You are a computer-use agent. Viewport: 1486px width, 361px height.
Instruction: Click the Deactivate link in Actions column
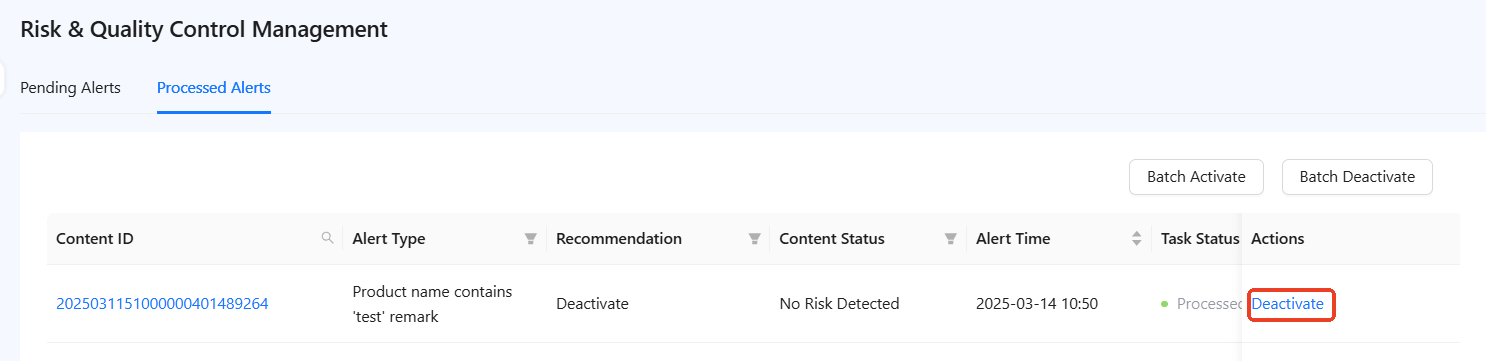pos(1287,304)
